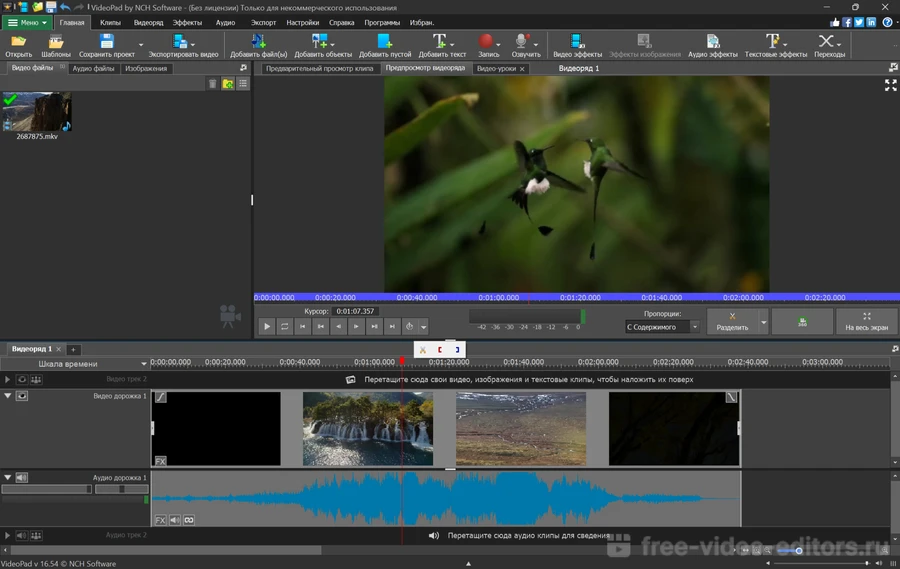Open the Экспорт menu tab
This screenshot has width=900, height=569.
(x=263, y=22)
